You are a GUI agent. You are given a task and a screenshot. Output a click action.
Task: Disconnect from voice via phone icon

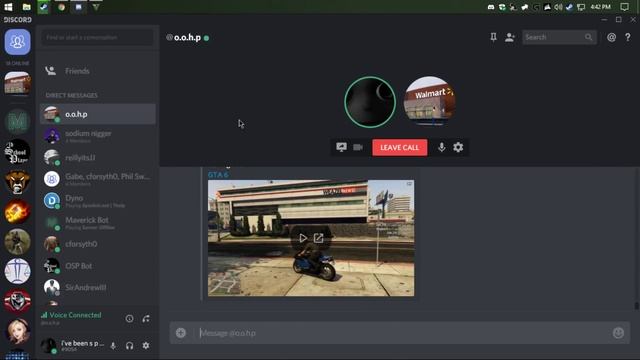tap(146, 318)
